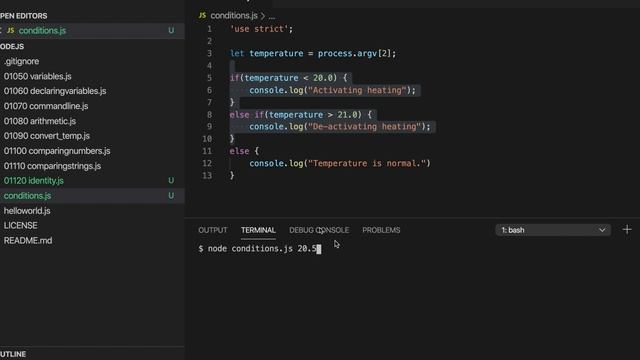Open 01080 arithmetic.js file
Viewport: 640px width, 360px height.
40,121
